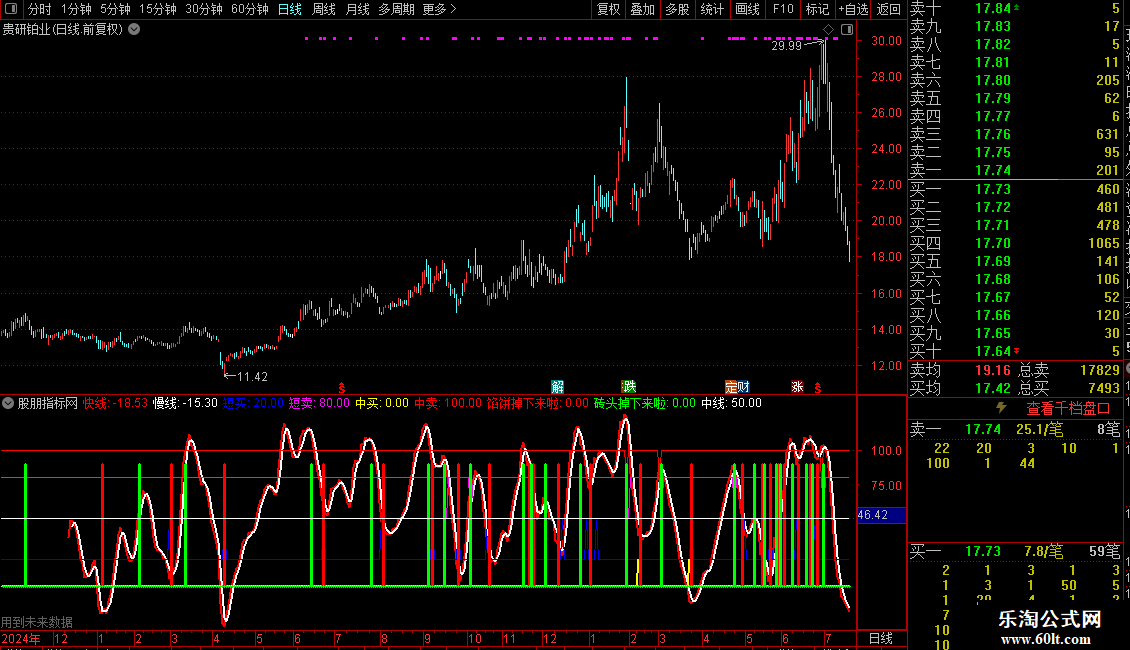Viewport: 1130px width, 650px height.
Task: Click the 29.99 high price label
Action: 786,46
